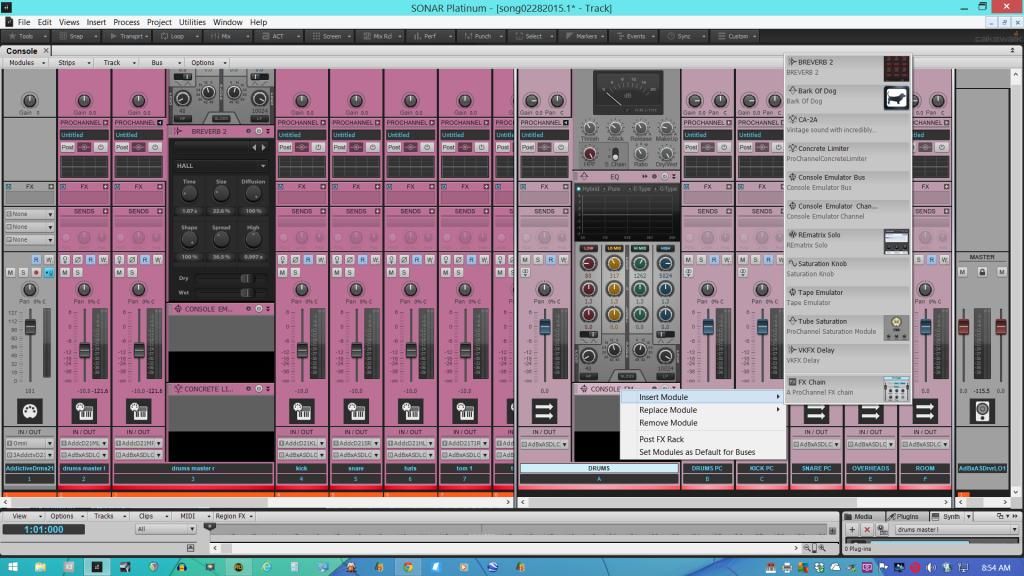Click the speaker icon on the master output strip
The image size is (1024, 576).
(x=982, y=411)
